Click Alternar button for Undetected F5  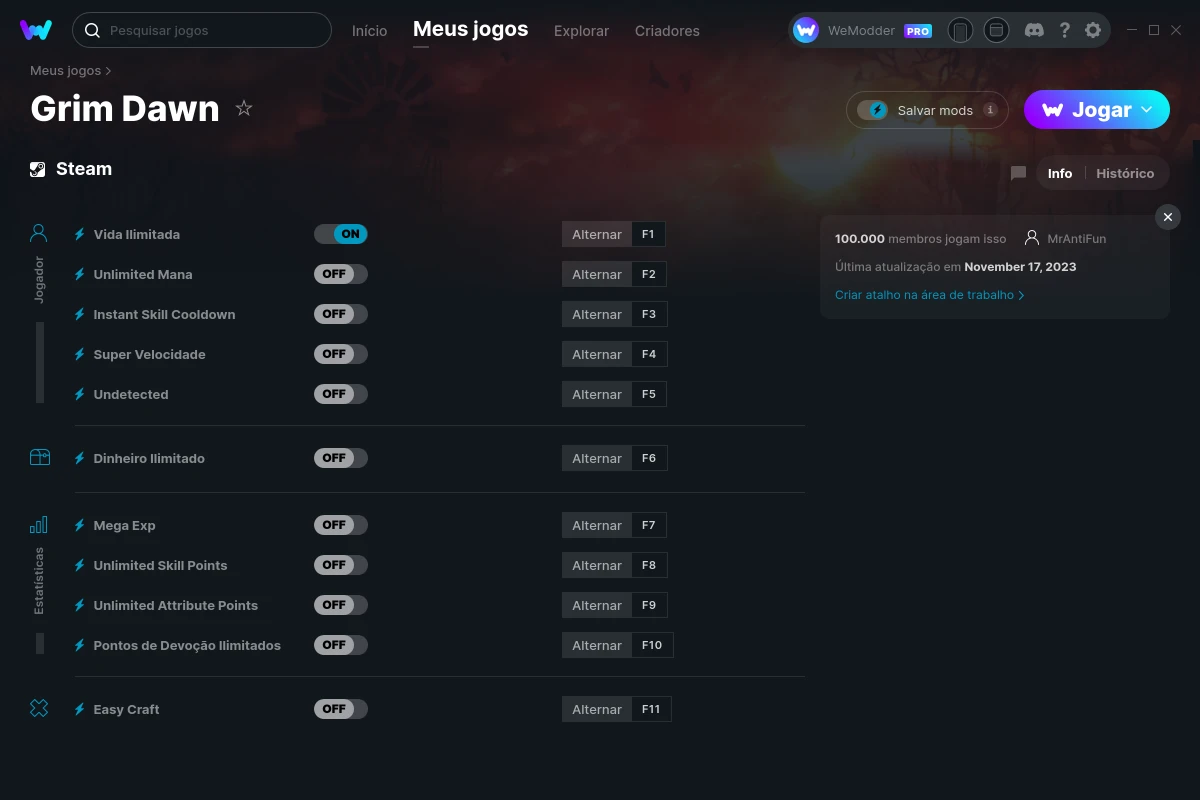click(597, 394)
